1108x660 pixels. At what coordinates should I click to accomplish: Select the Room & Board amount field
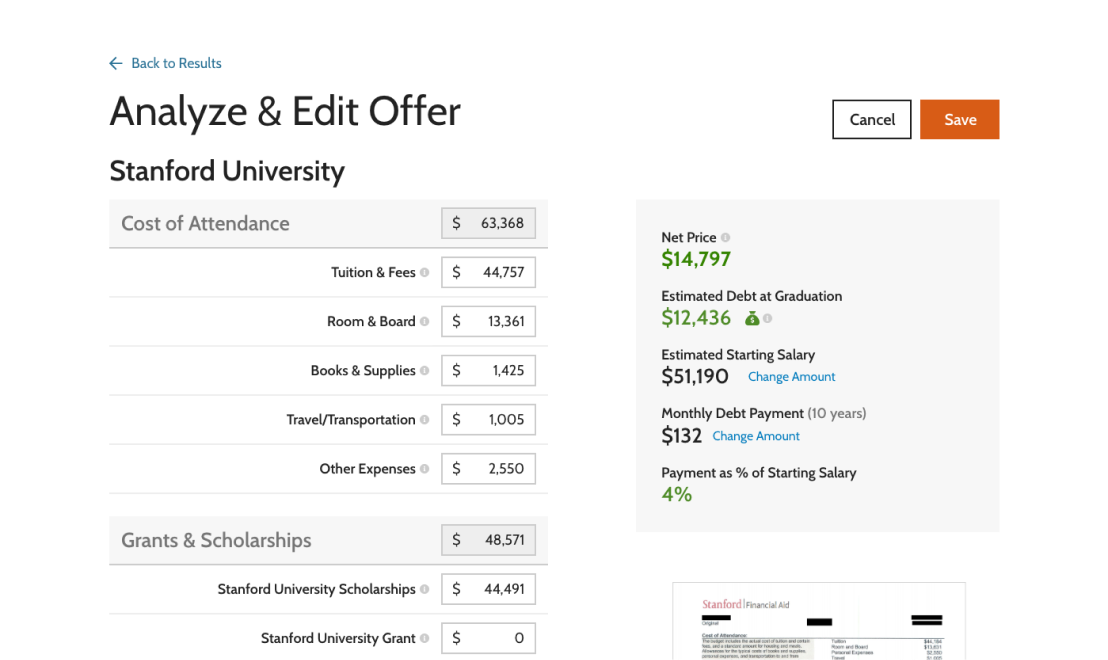[x=489, y=321]
